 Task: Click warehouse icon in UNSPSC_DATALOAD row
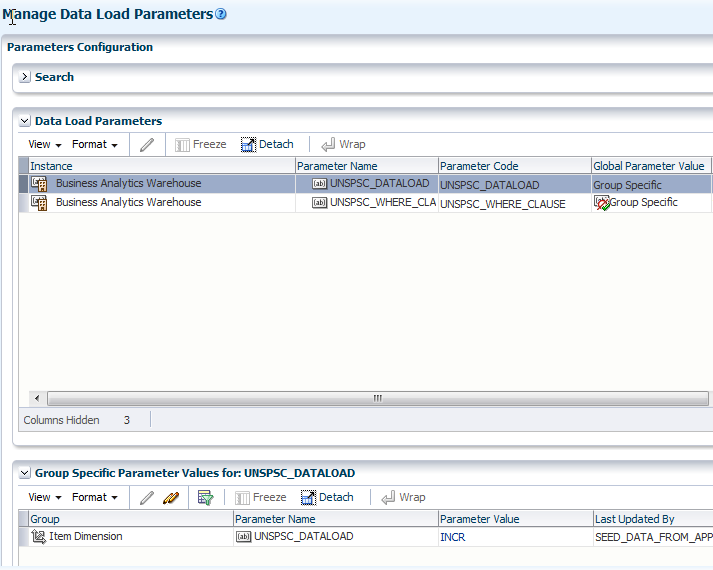tap(39, 184)
